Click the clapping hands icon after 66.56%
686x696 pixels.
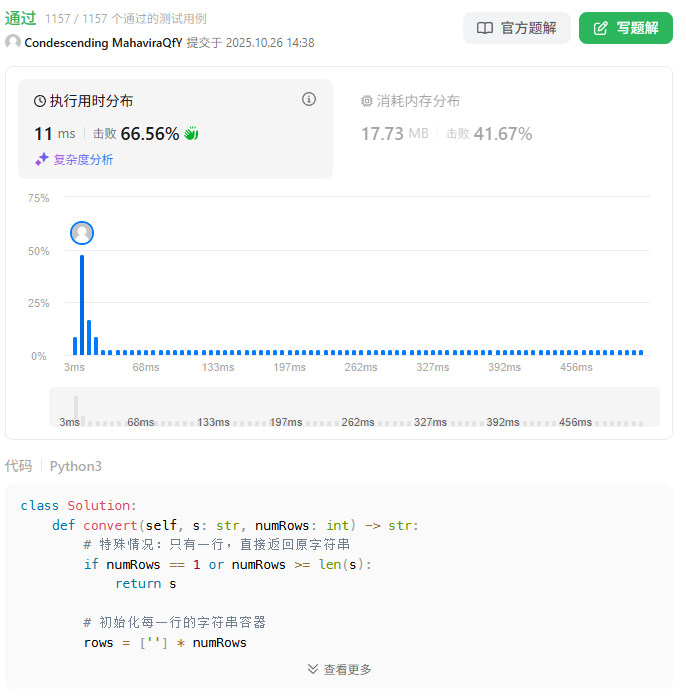tap(191, 134)
